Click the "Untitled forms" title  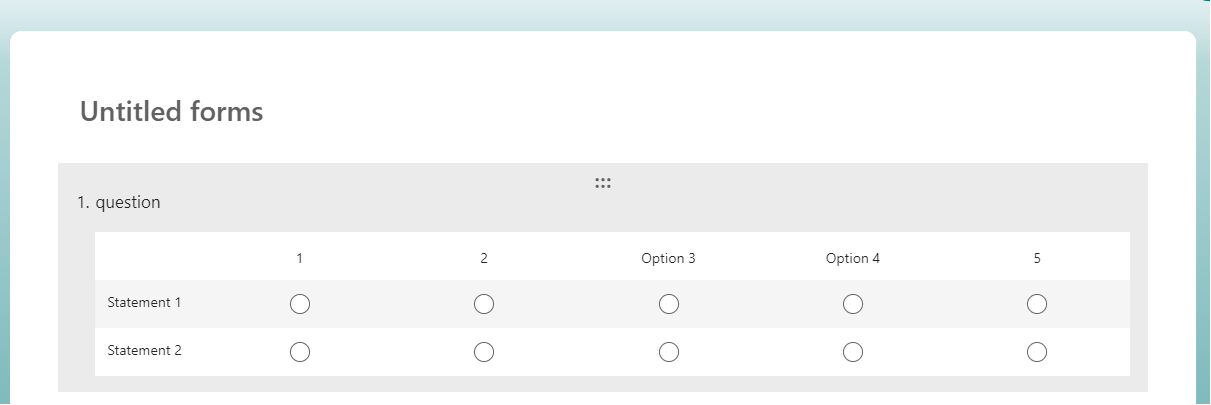(171, 111)
